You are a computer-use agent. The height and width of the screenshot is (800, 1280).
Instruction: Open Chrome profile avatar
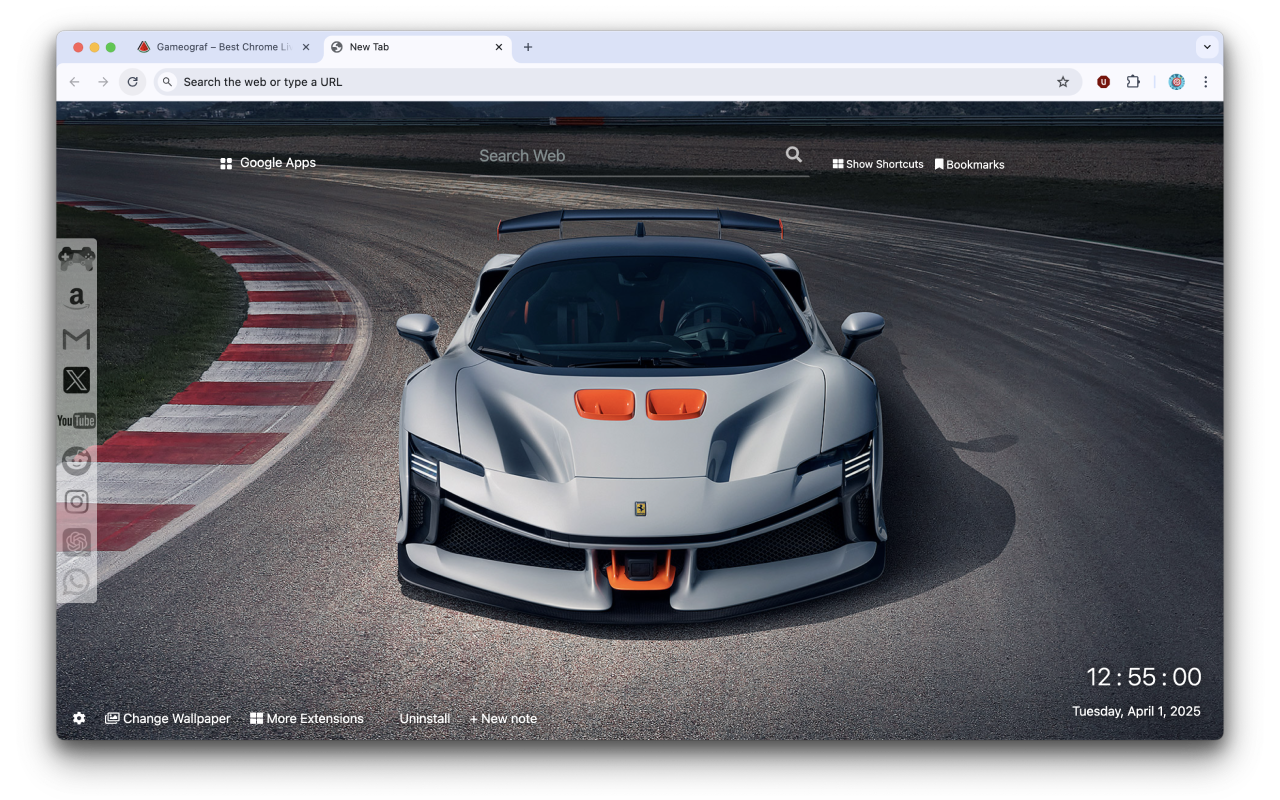tap(1176, 82)
